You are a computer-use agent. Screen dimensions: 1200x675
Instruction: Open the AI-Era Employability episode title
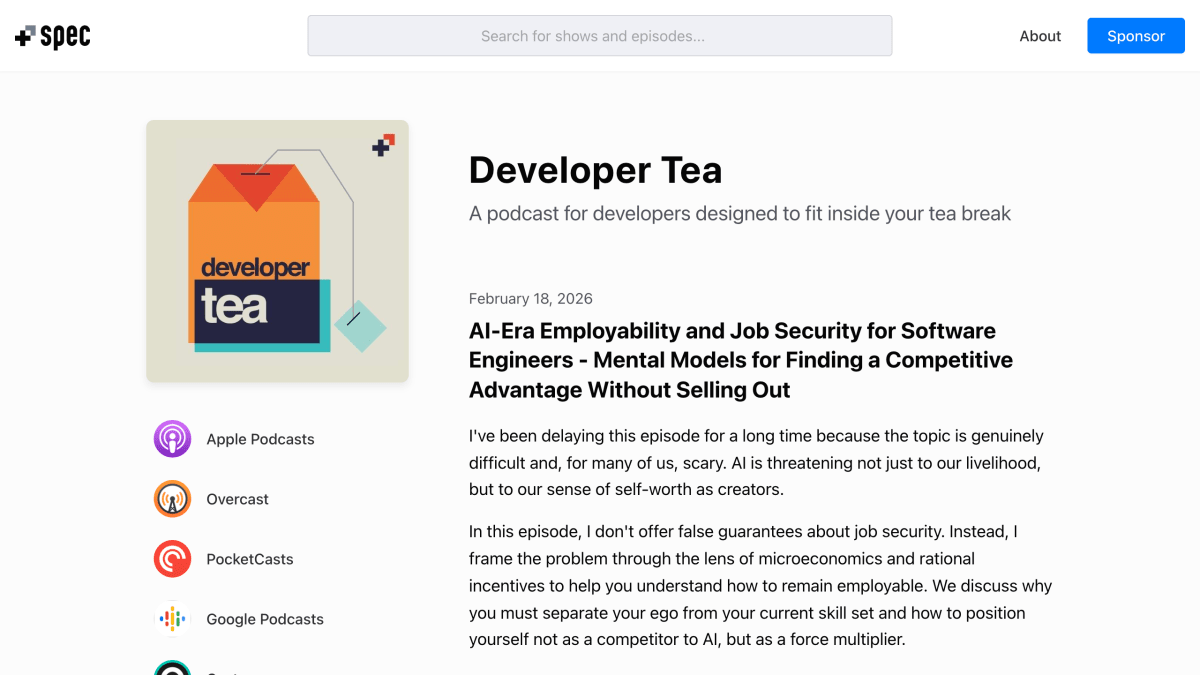741,360
